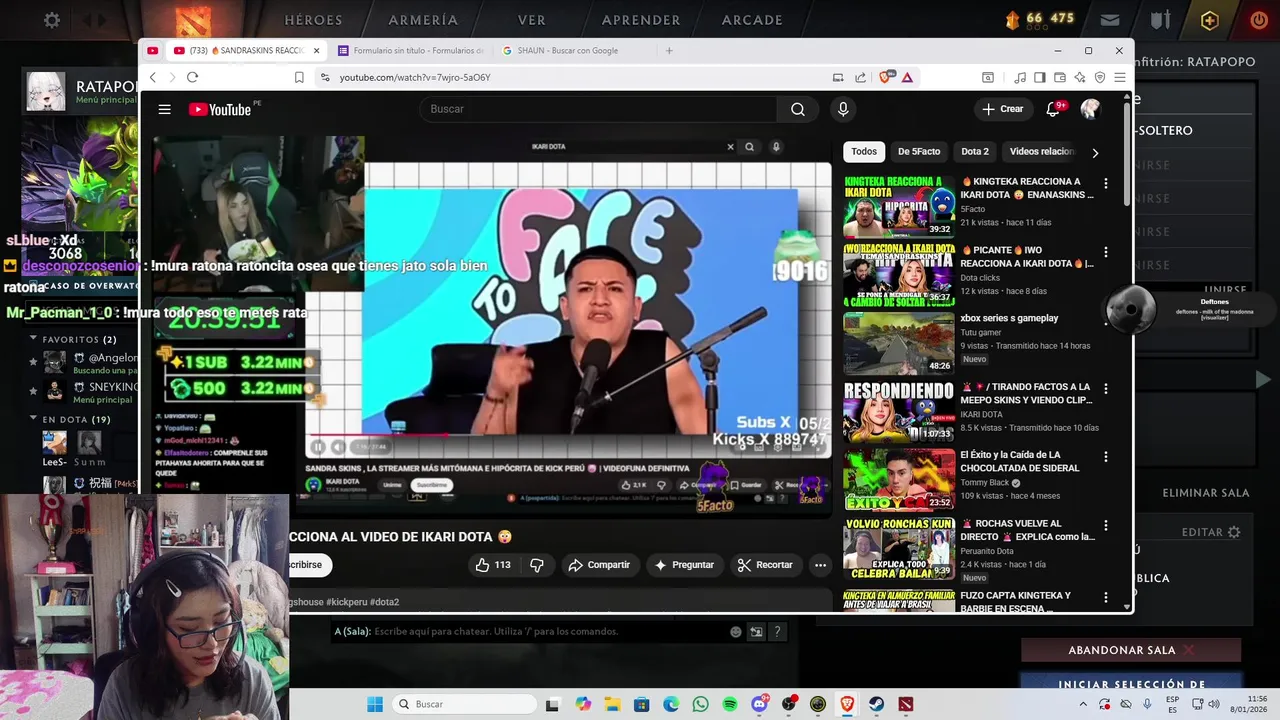Click ABANDONAR SALA in Dota lobby
This screenshot has width=1280, height=720.
tap(1133, 650)
